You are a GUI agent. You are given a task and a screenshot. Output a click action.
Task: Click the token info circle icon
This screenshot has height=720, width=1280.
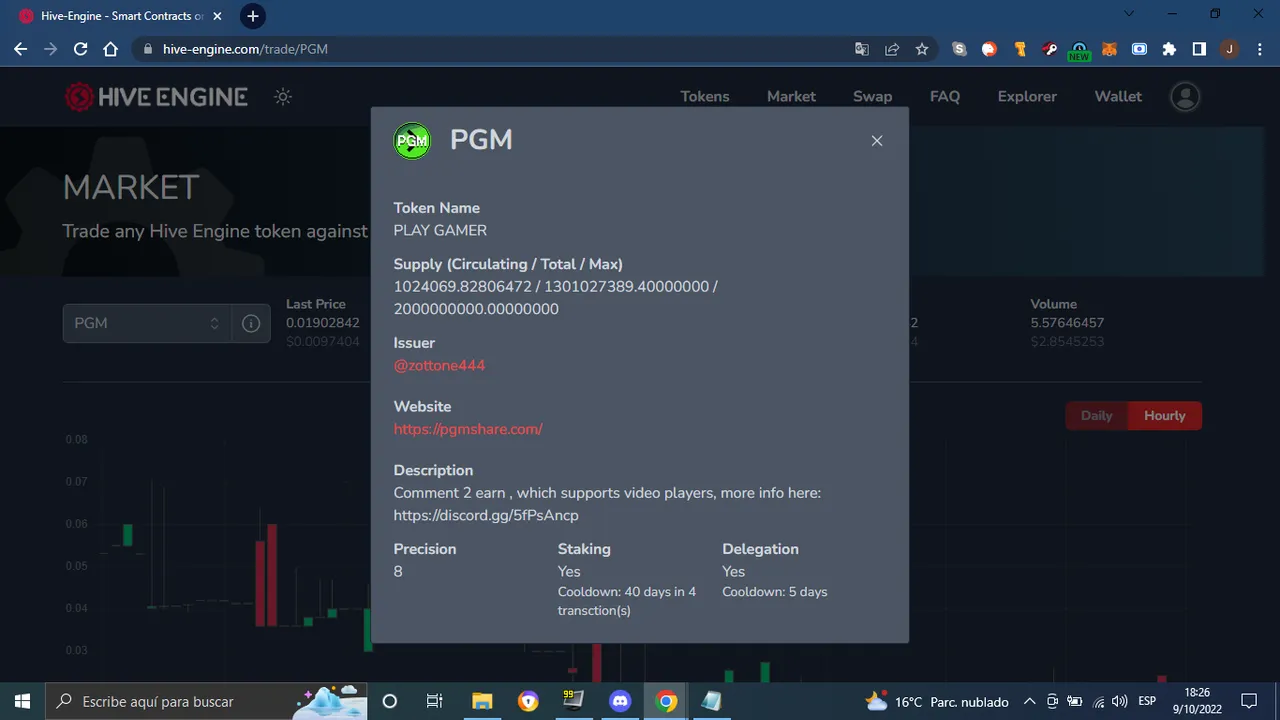251,324
